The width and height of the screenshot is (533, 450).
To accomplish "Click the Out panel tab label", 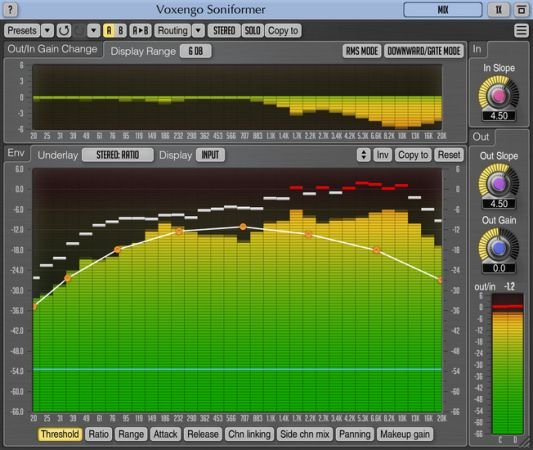I will point(480,137).
